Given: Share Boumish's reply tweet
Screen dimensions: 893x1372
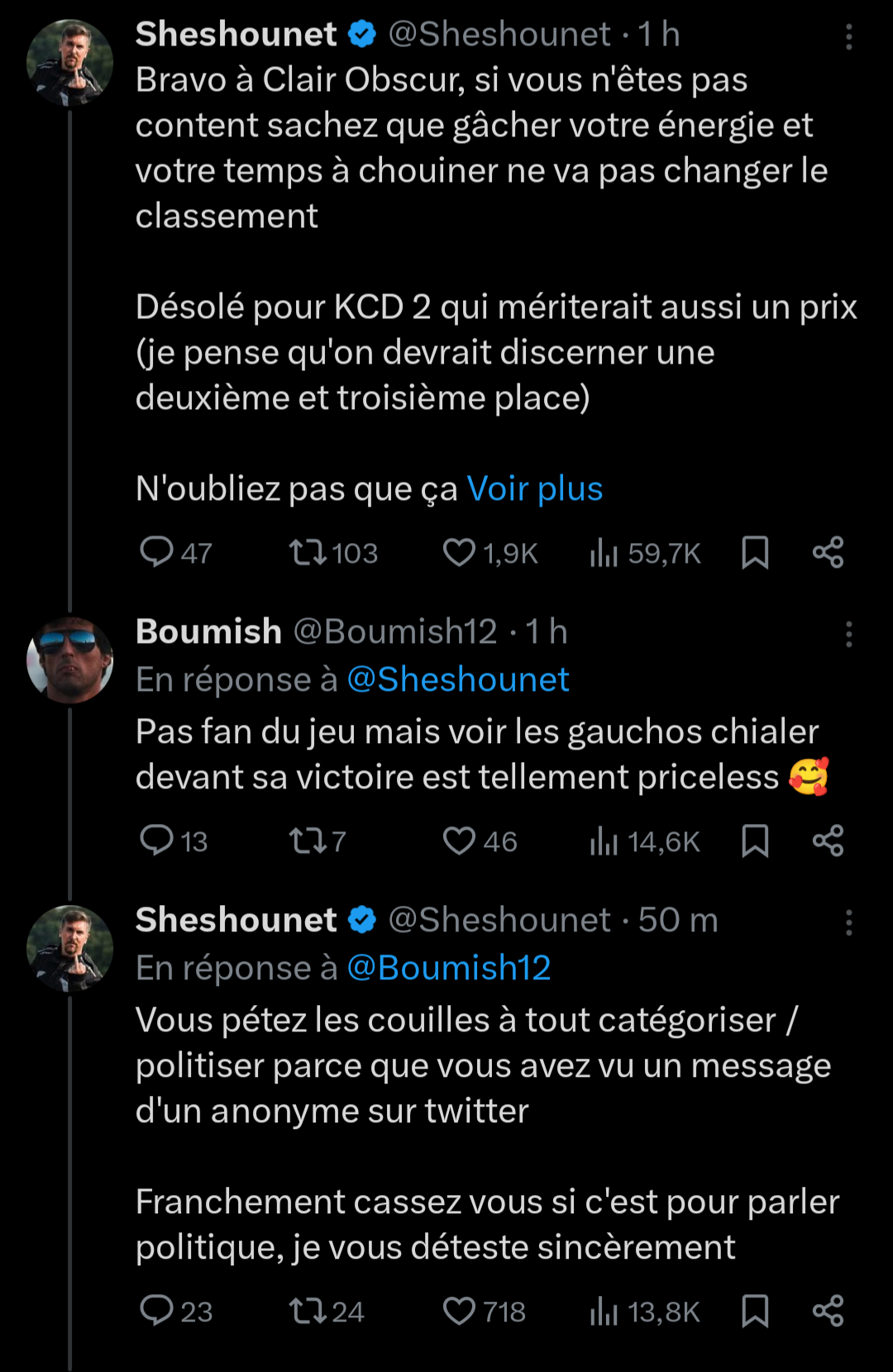Looking at the screenshot, I should (828, 841).
